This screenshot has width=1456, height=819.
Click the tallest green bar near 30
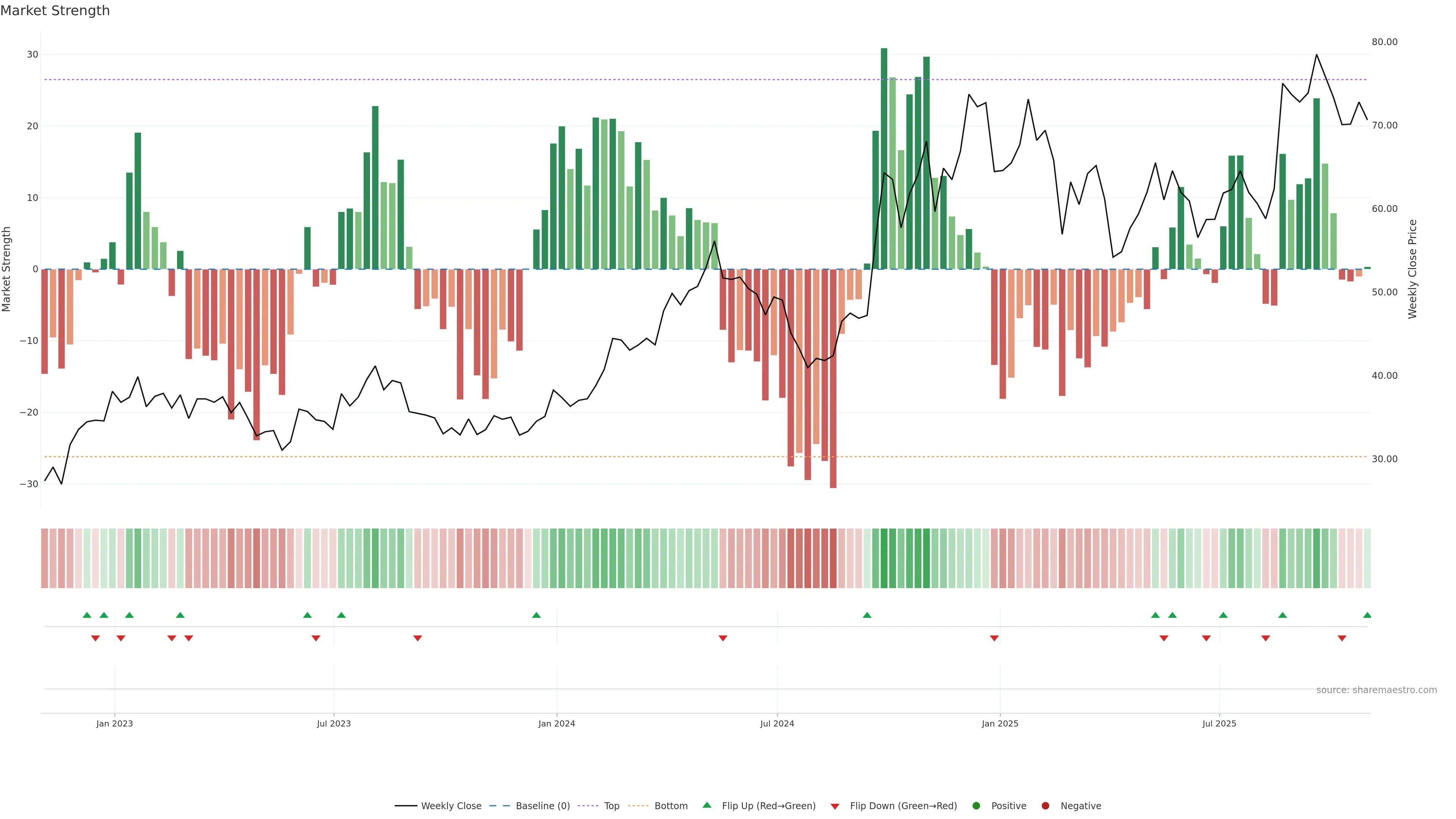point(883,158)
